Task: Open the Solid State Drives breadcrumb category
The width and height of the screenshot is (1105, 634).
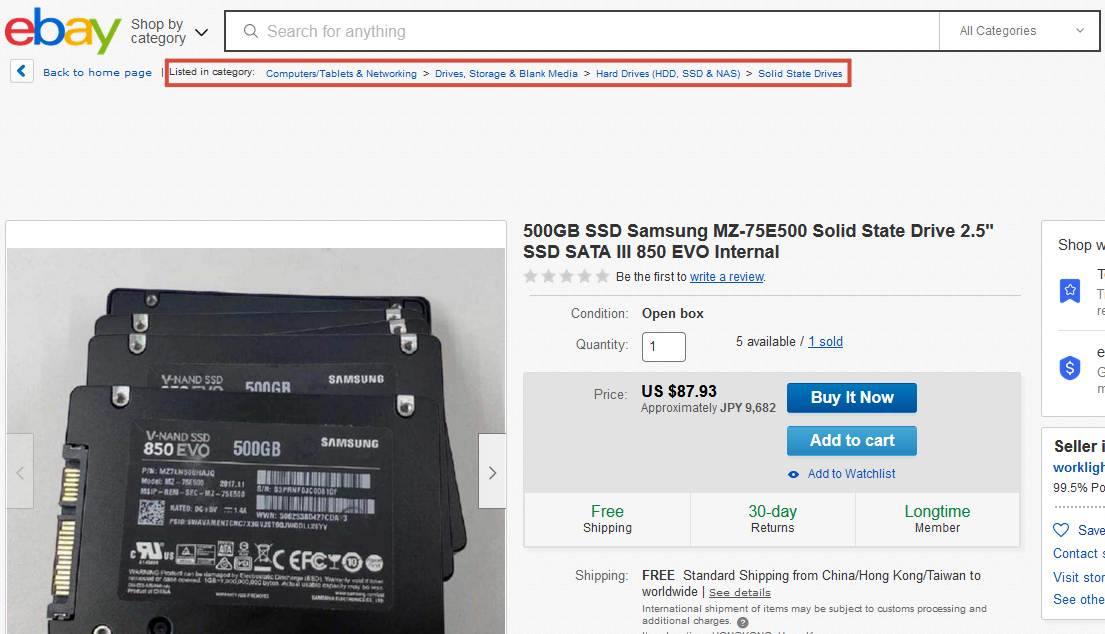Action: 800,73
